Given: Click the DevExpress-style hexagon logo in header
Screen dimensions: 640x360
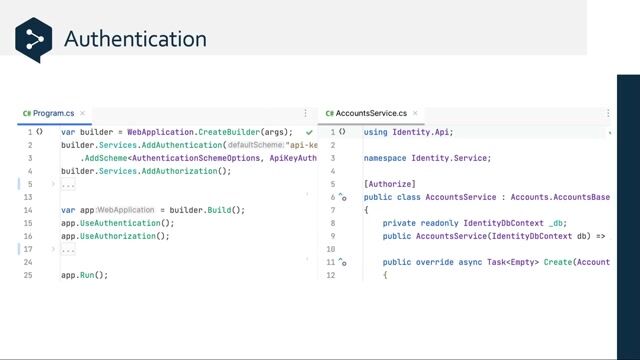Looking at the screenshot, I should point(33,40).
